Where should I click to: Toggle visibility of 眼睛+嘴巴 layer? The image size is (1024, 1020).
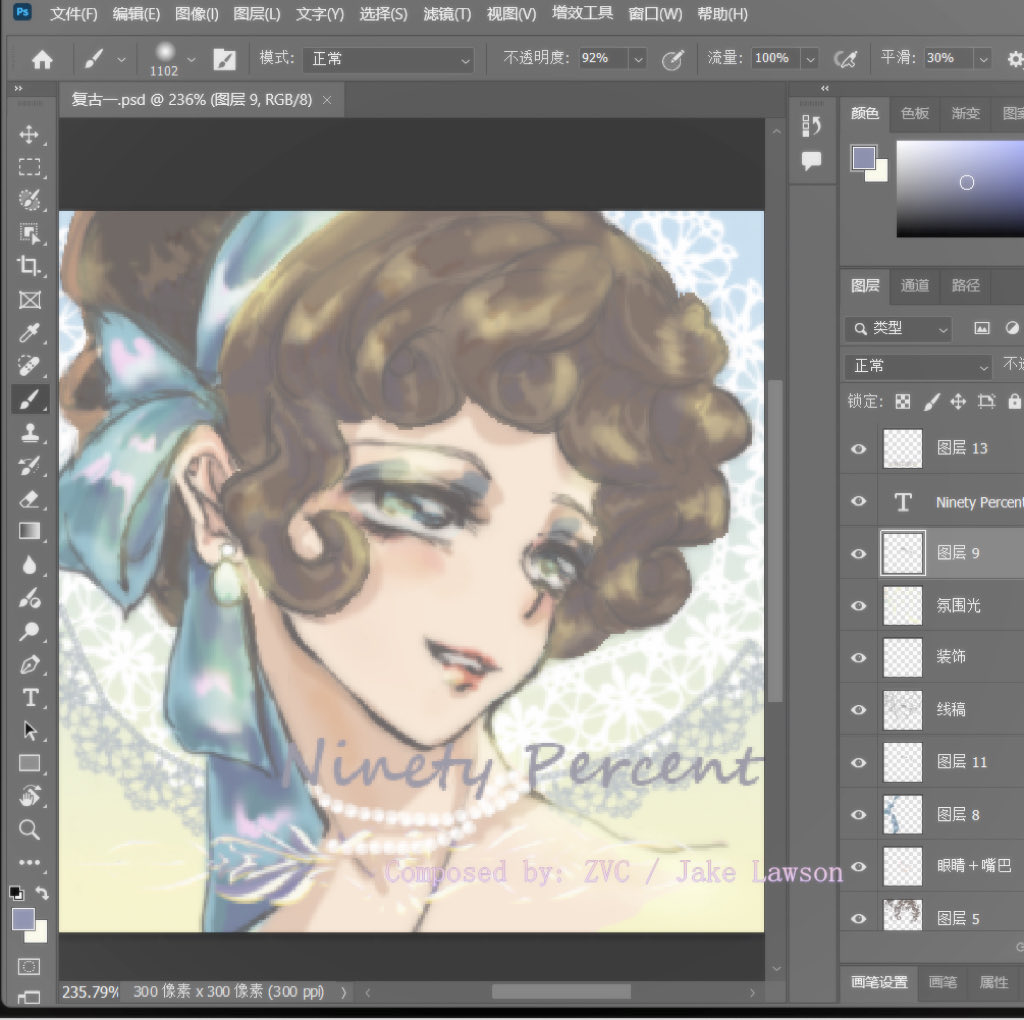pyautogui.click(x=859, y=867)
